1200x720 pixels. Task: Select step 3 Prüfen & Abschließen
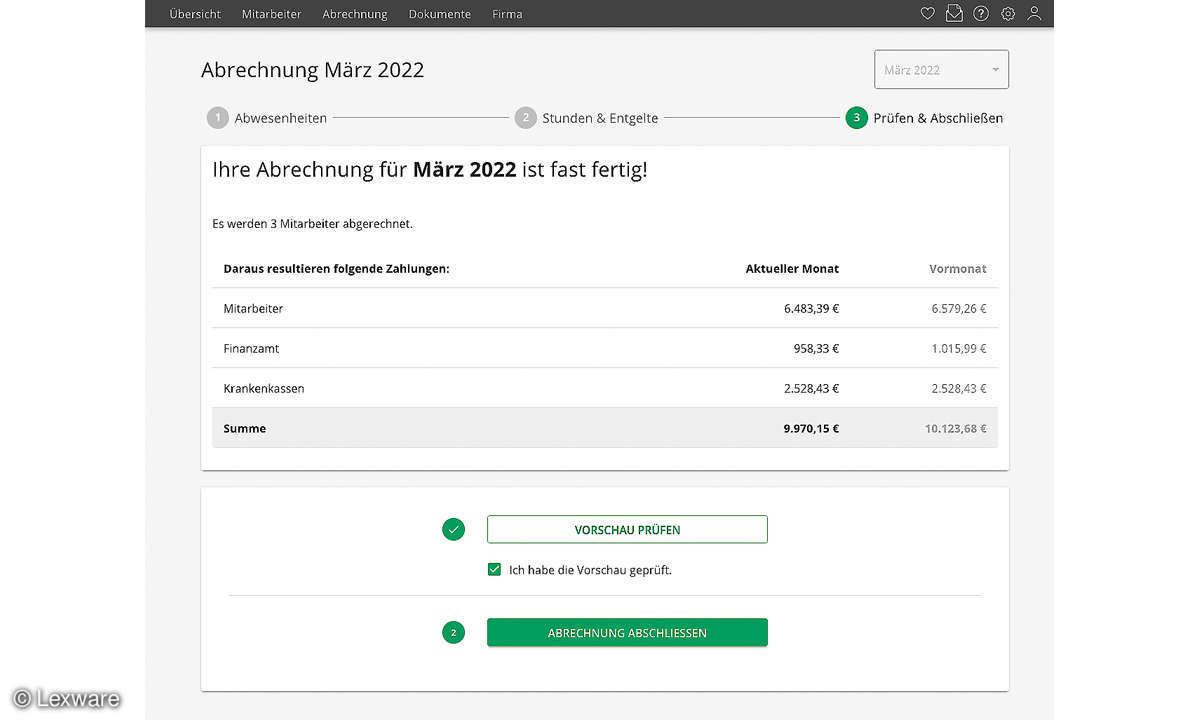pyautogui.click(x=924, y=118)
